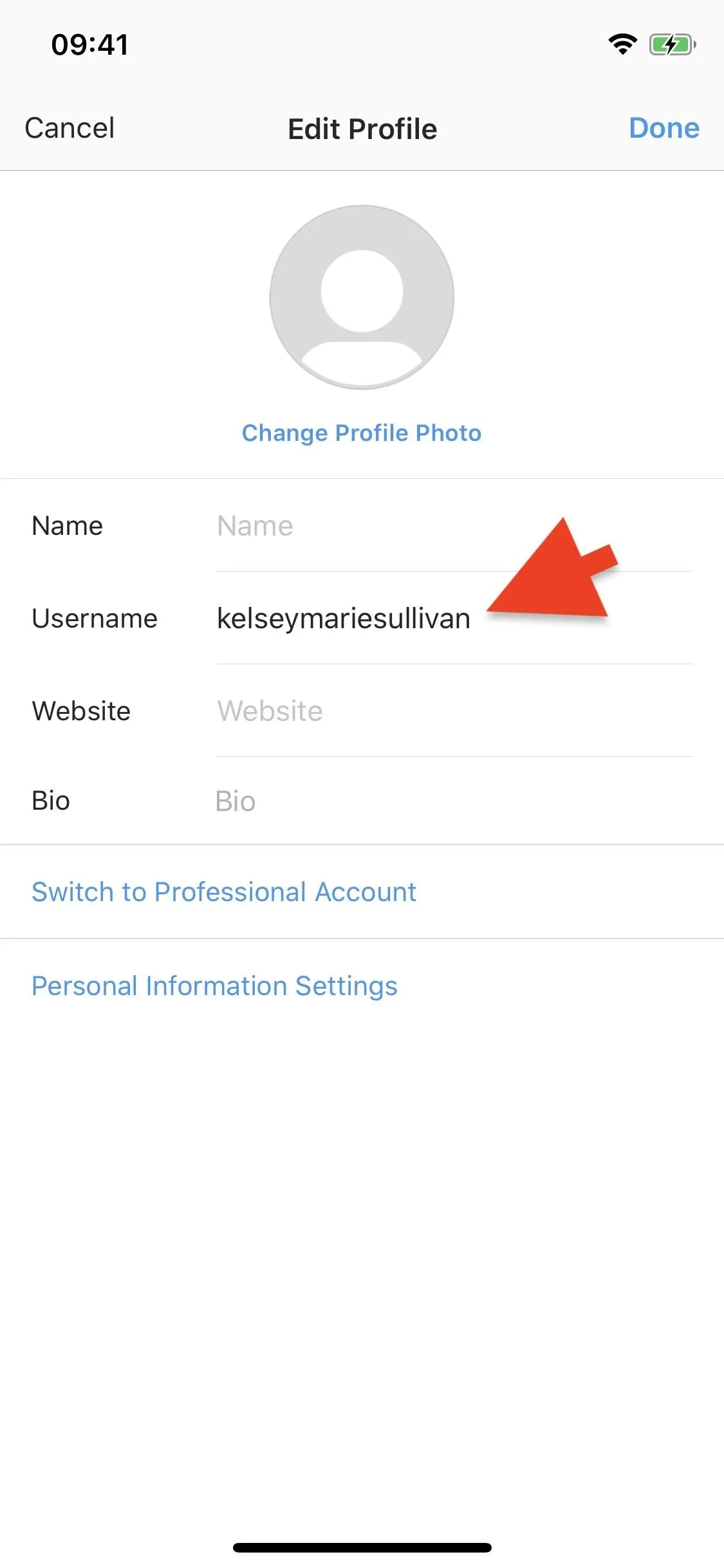This screenshot has width=724, height=1568.
Task: Cancel editing the profile
Action: click(70, 128)
